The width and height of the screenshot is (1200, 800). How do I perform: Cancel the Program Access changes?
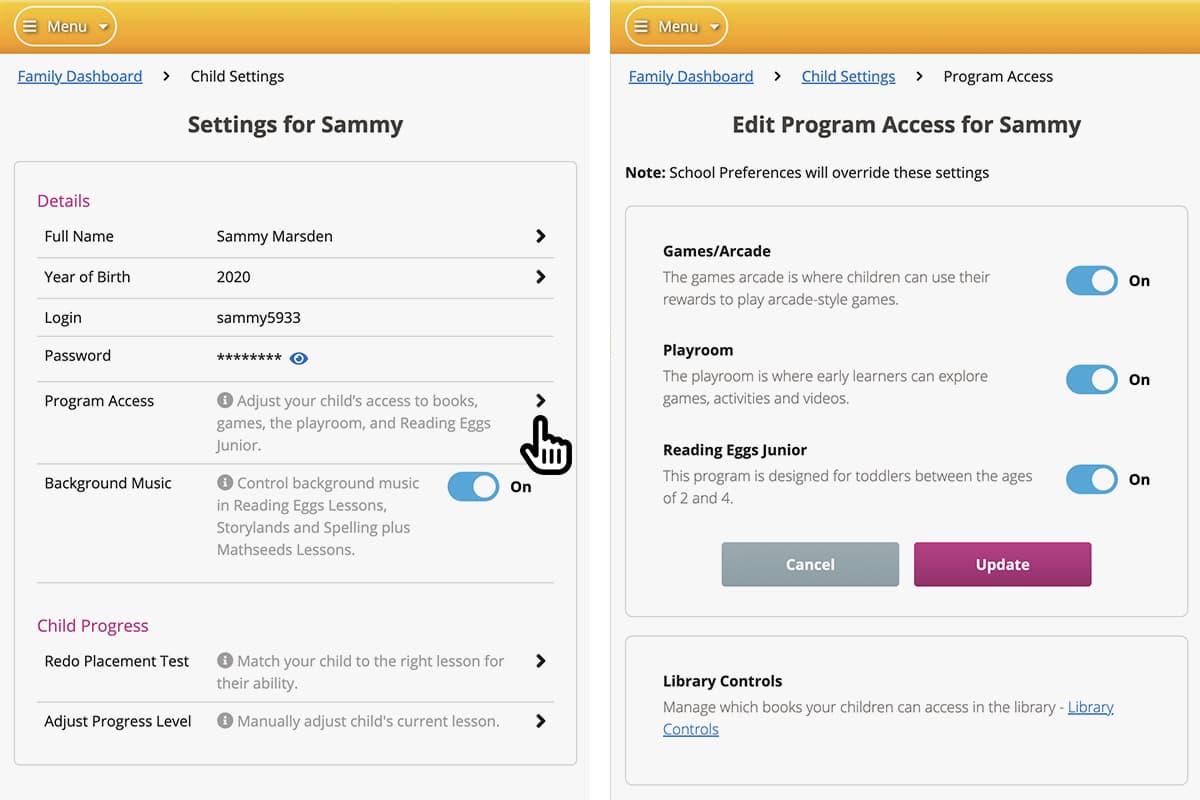pyautogui.click(x=810, y=564)
